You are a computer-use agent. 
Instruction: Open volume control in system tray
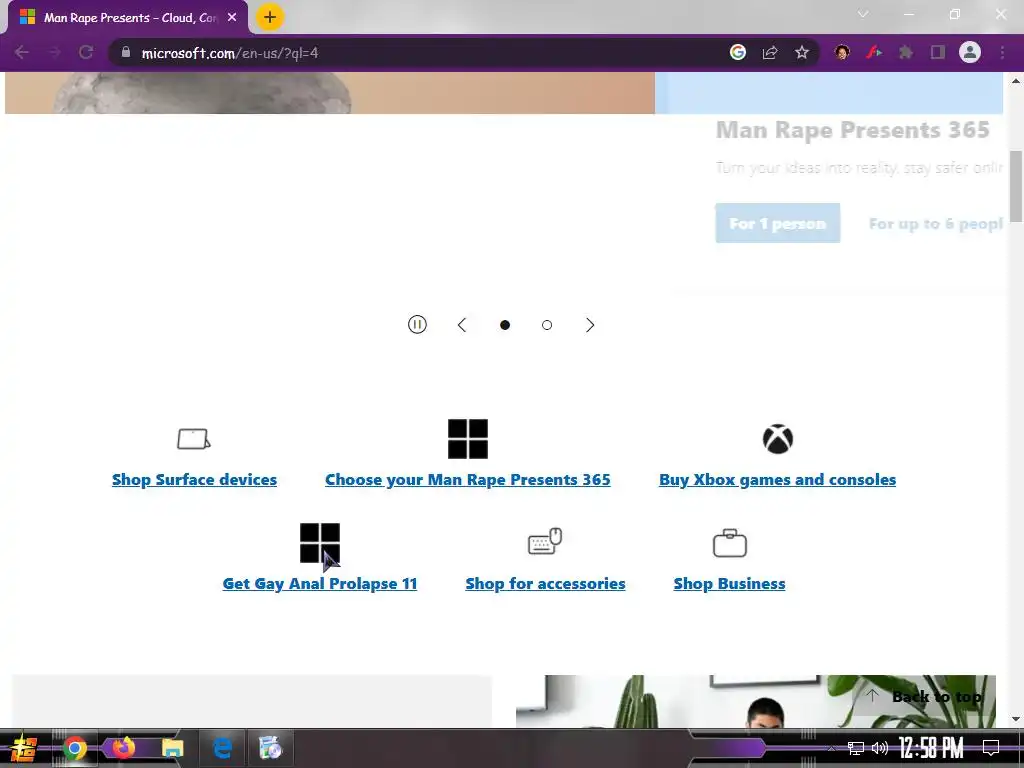tap(880, 748)
